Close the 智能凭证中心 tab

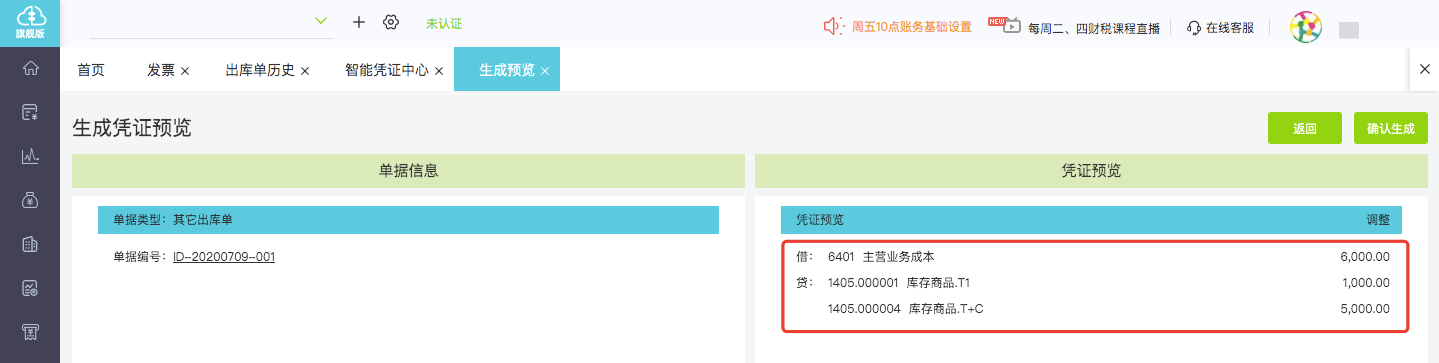point(438,71)
